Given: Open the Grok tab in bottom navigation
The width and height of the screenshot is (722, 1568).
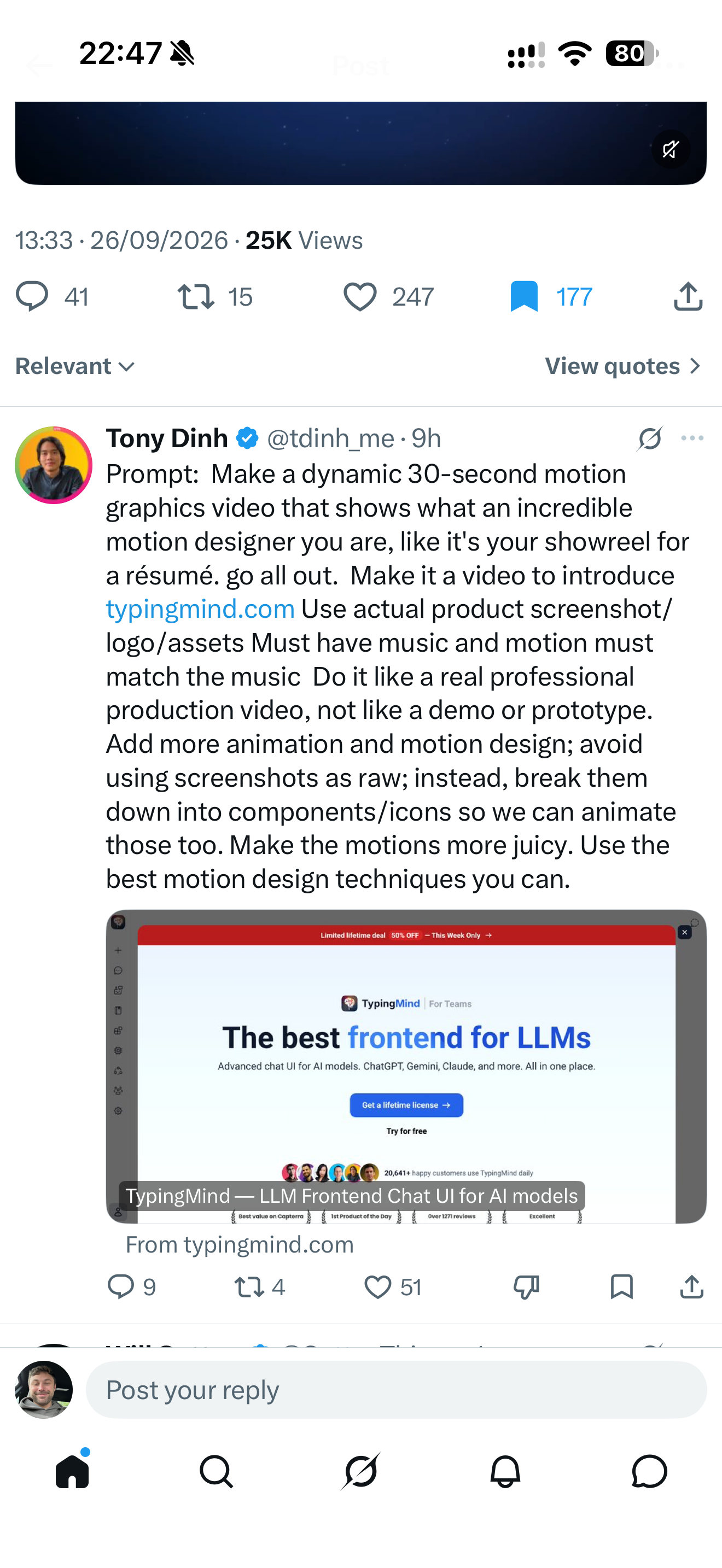Looking at the screenshot, I should 361,1471.
